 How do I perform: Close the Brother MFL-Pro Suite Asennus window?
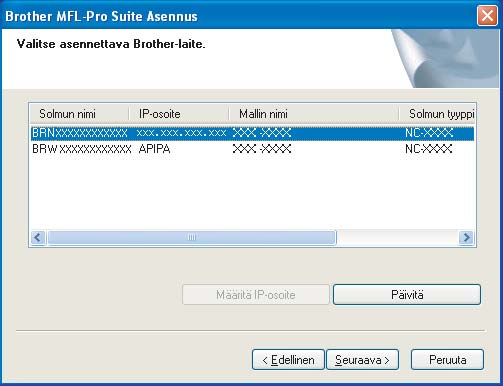[487, 16]
